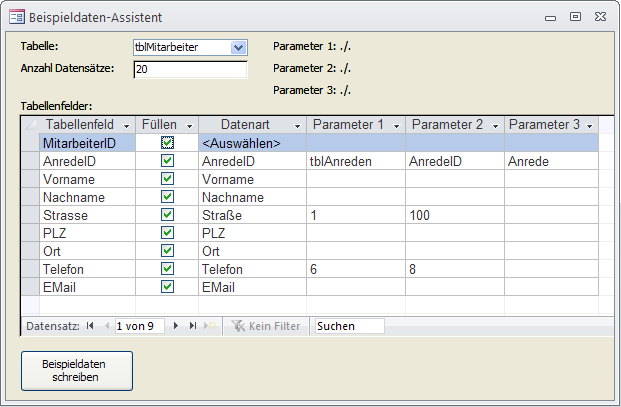
Task: Go to first record navigation icon
Action: [90, 325]
